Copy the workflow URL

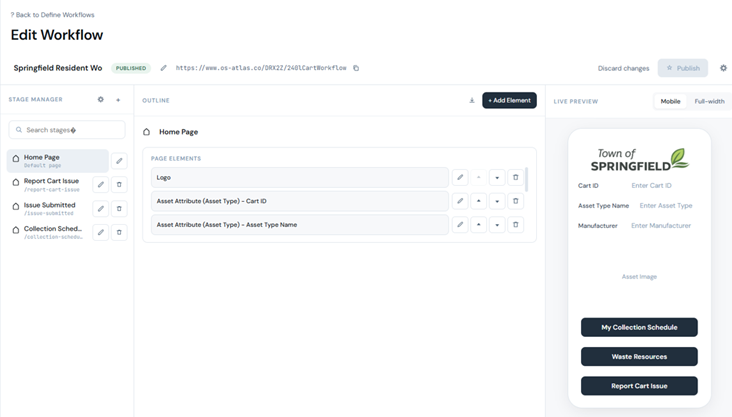pyautogui.click(x=356, y=68)
